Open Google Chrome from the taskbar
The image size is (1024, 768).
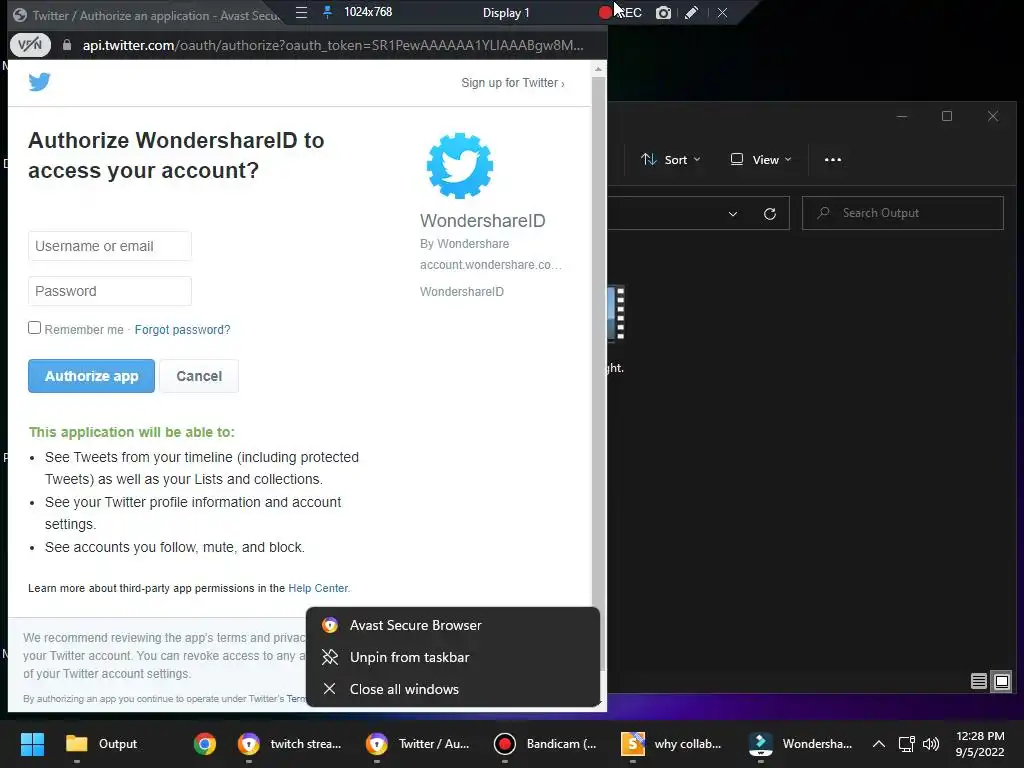[x=204, y=744]
